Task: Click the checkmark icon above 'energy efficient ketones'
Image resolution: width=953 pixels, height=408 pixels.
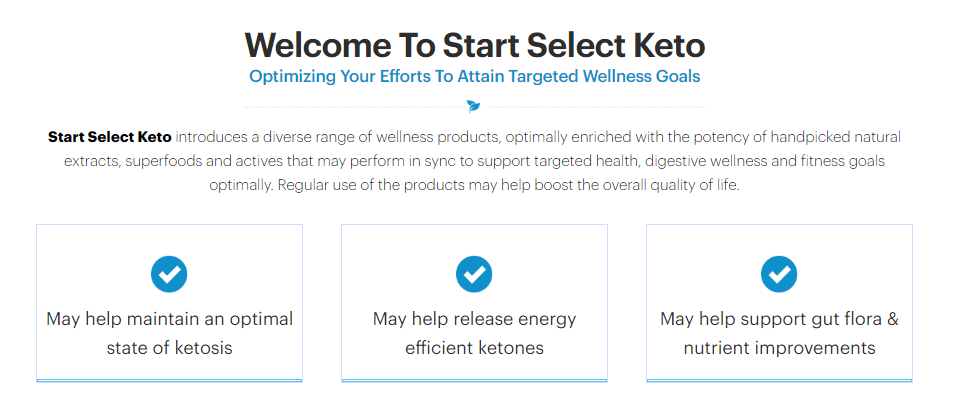Action: tap(474, 274)
